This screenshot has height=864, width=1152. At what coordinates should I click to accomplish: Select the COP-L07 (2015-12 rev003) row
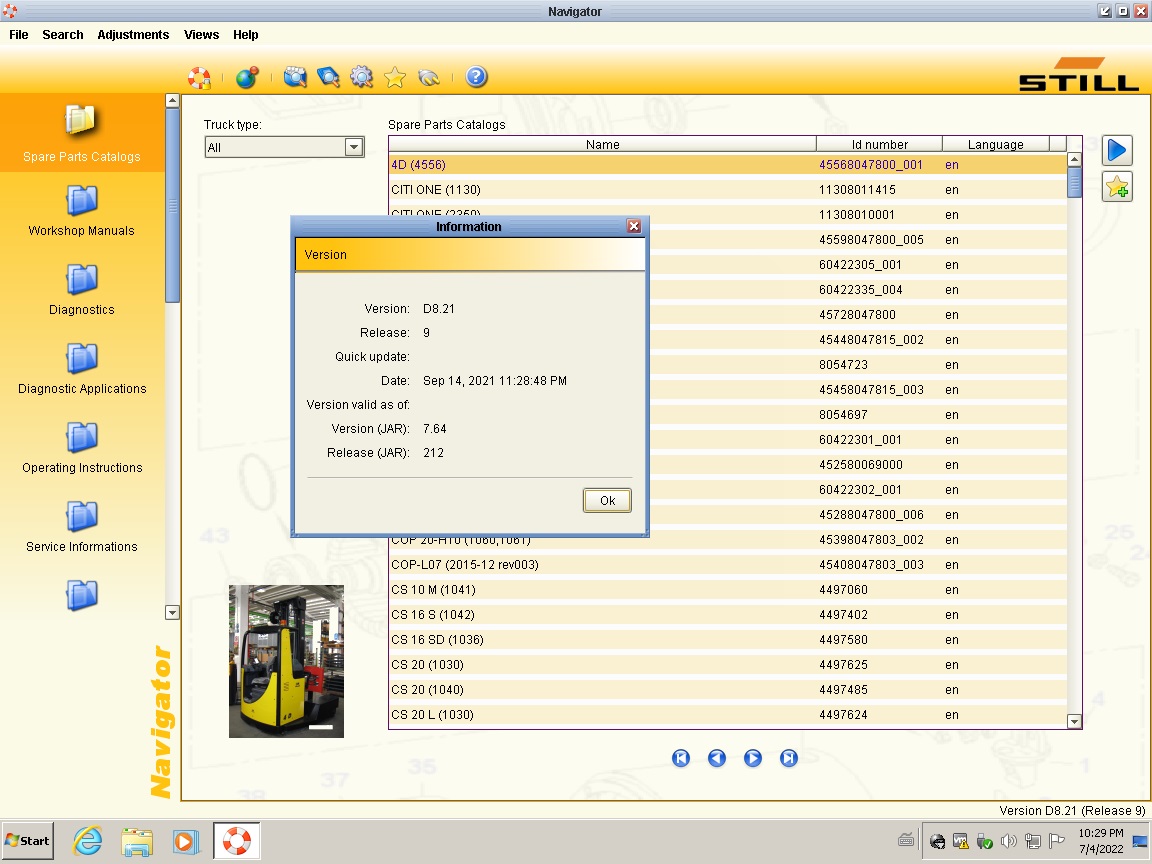[728, 564]
